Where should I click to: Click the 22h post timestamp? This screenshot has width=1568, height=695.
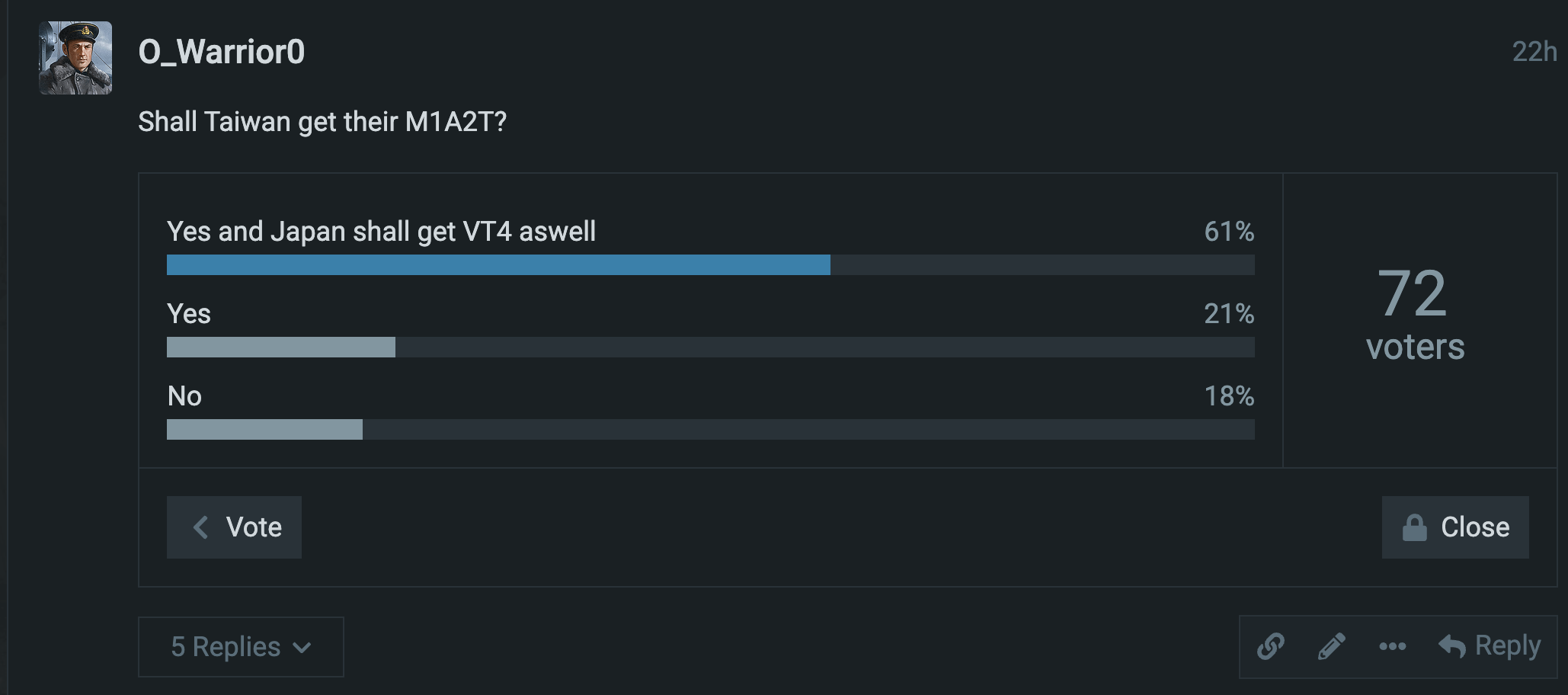point(1534,52)
